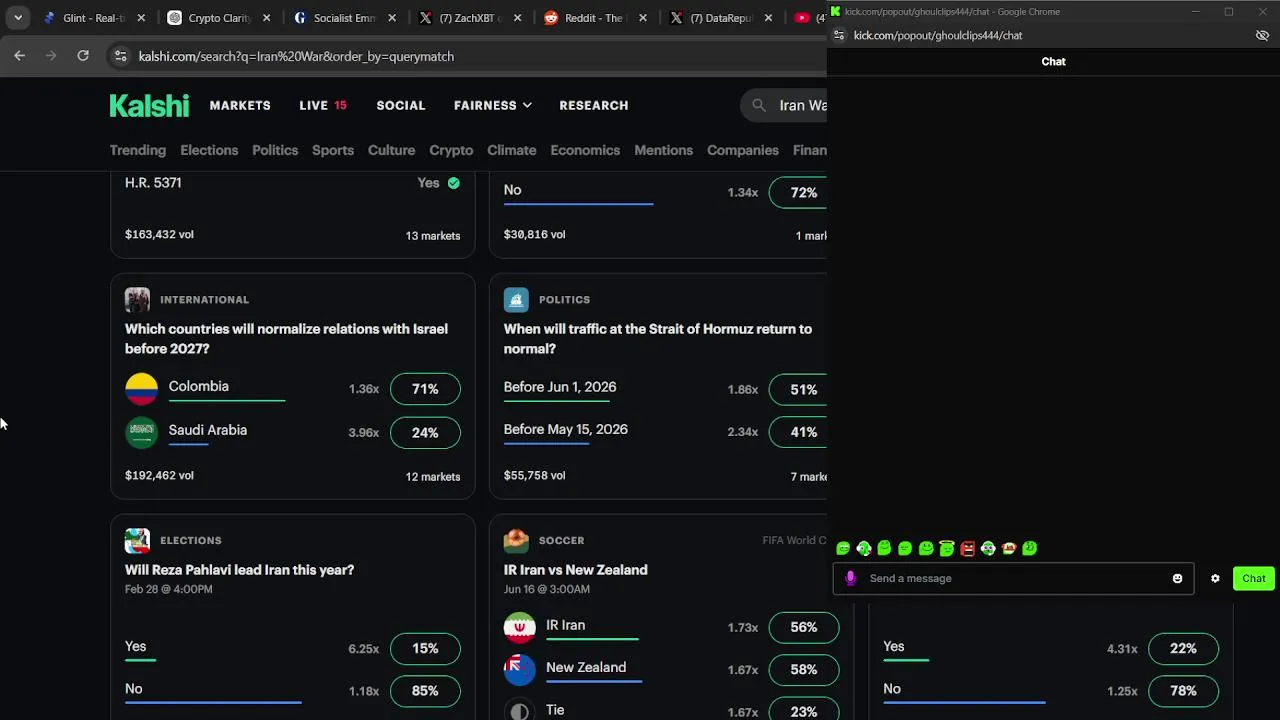Close the Crypto Clarity tab
The height and width of the screenshot is (720, 1280).
pos(267,18)
